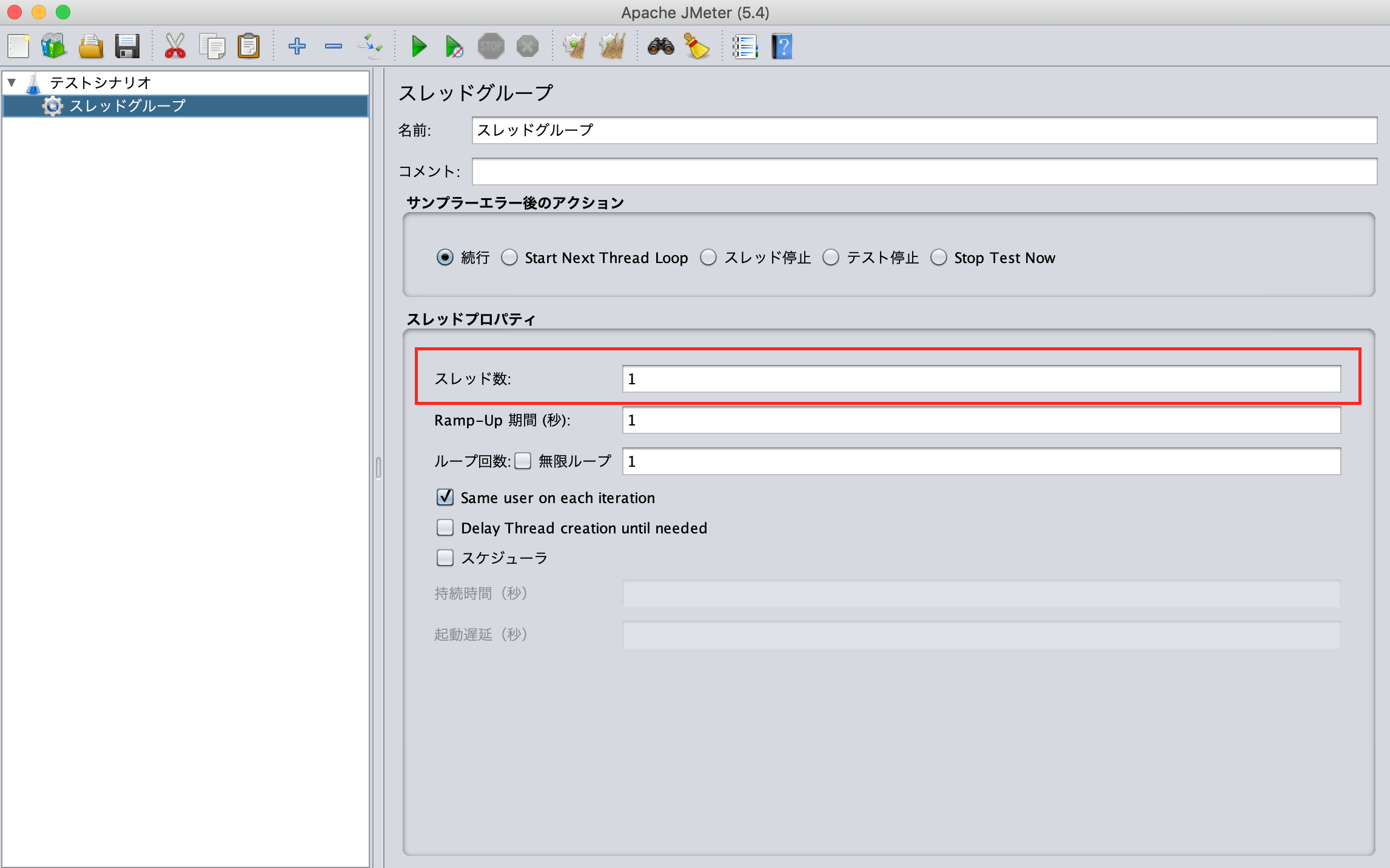Select Start Next Thread Loop radio
This screenshot has height=868, width=1390.
click(509, 258)
